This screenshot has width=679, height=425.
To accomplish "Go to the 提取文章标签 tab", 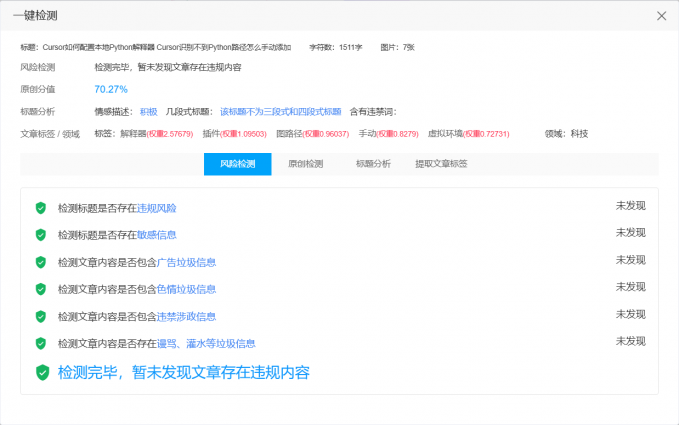I will (x=441, y=164).
